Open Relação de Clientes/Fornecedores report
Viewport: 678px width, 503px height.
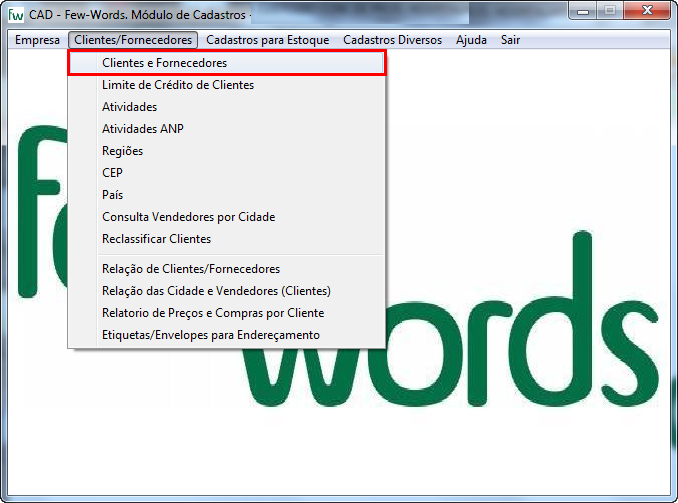227,269
